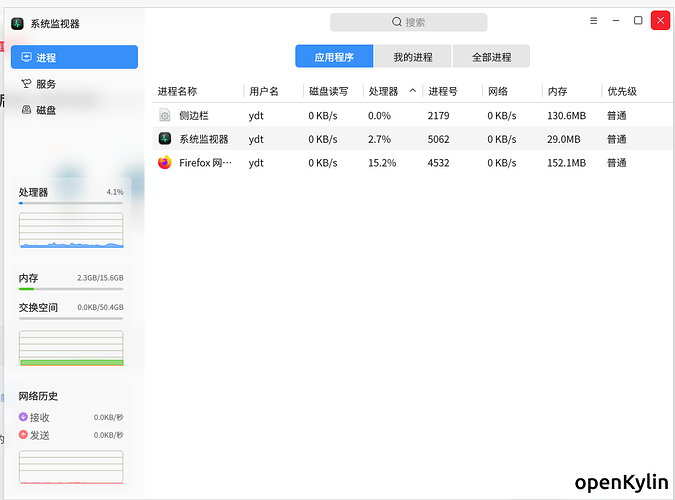Click the System Monitor app icon in title bar
Screen dimensions: 675x500
click(x=19, y=22)
